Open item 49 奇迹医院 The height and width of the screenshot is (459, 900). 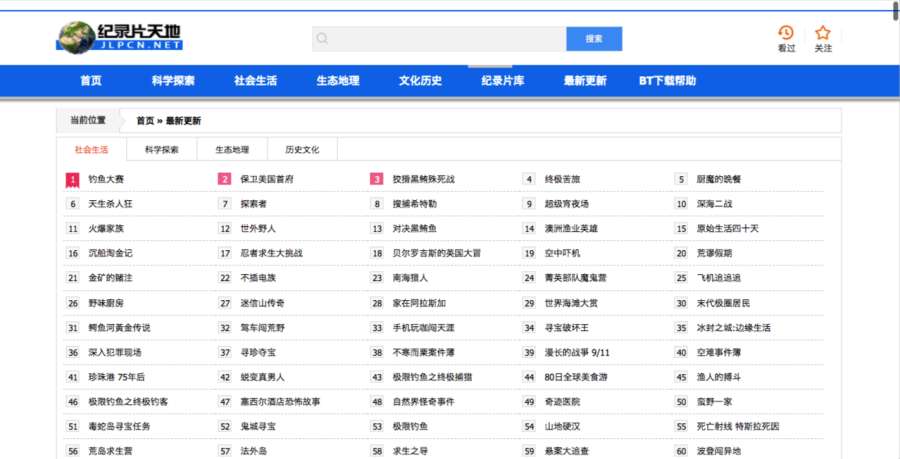click(562, 402)
